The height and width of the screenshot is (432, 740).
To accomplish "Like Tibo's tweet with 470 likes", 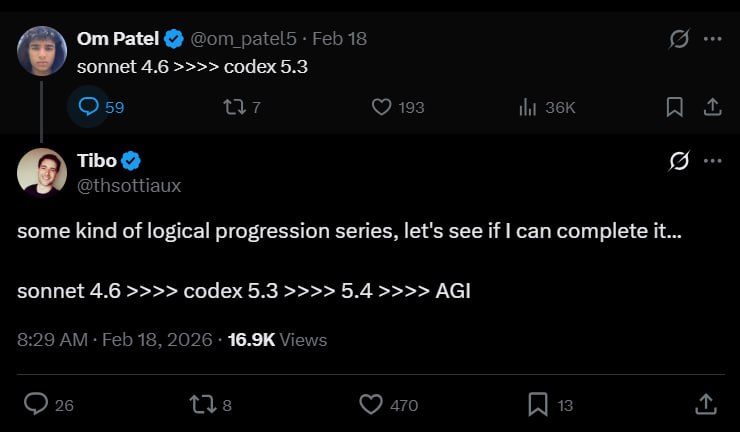I will (x=371, y=404).
